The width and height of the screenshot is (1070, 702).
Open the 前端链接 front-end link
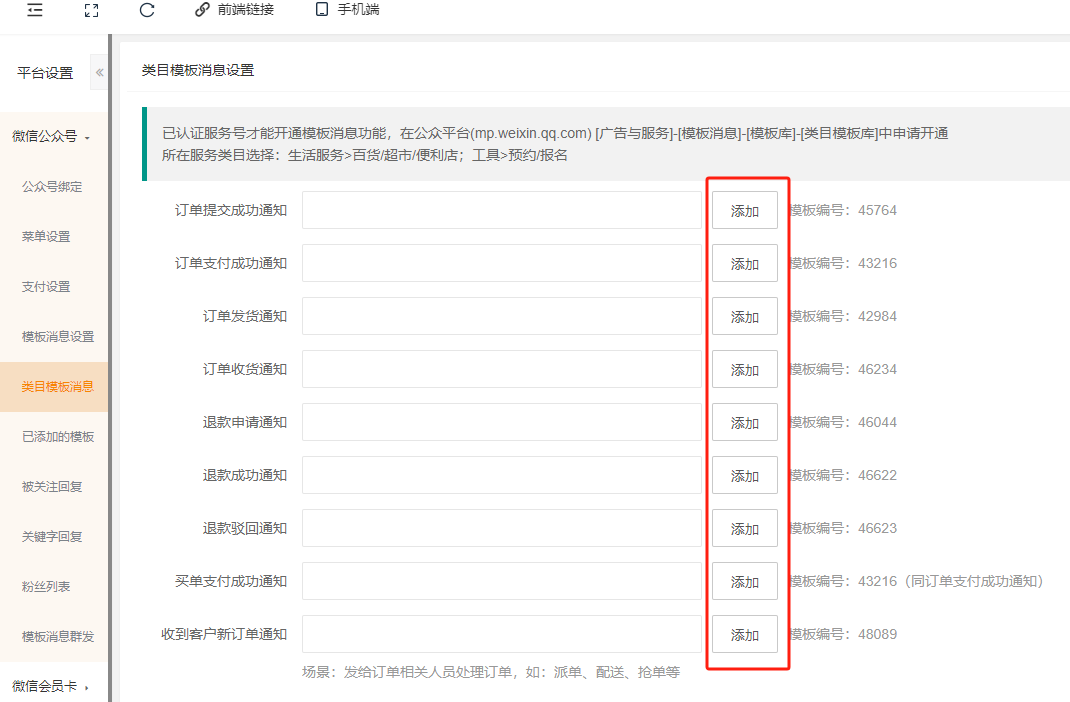click(x=234, y=10)
